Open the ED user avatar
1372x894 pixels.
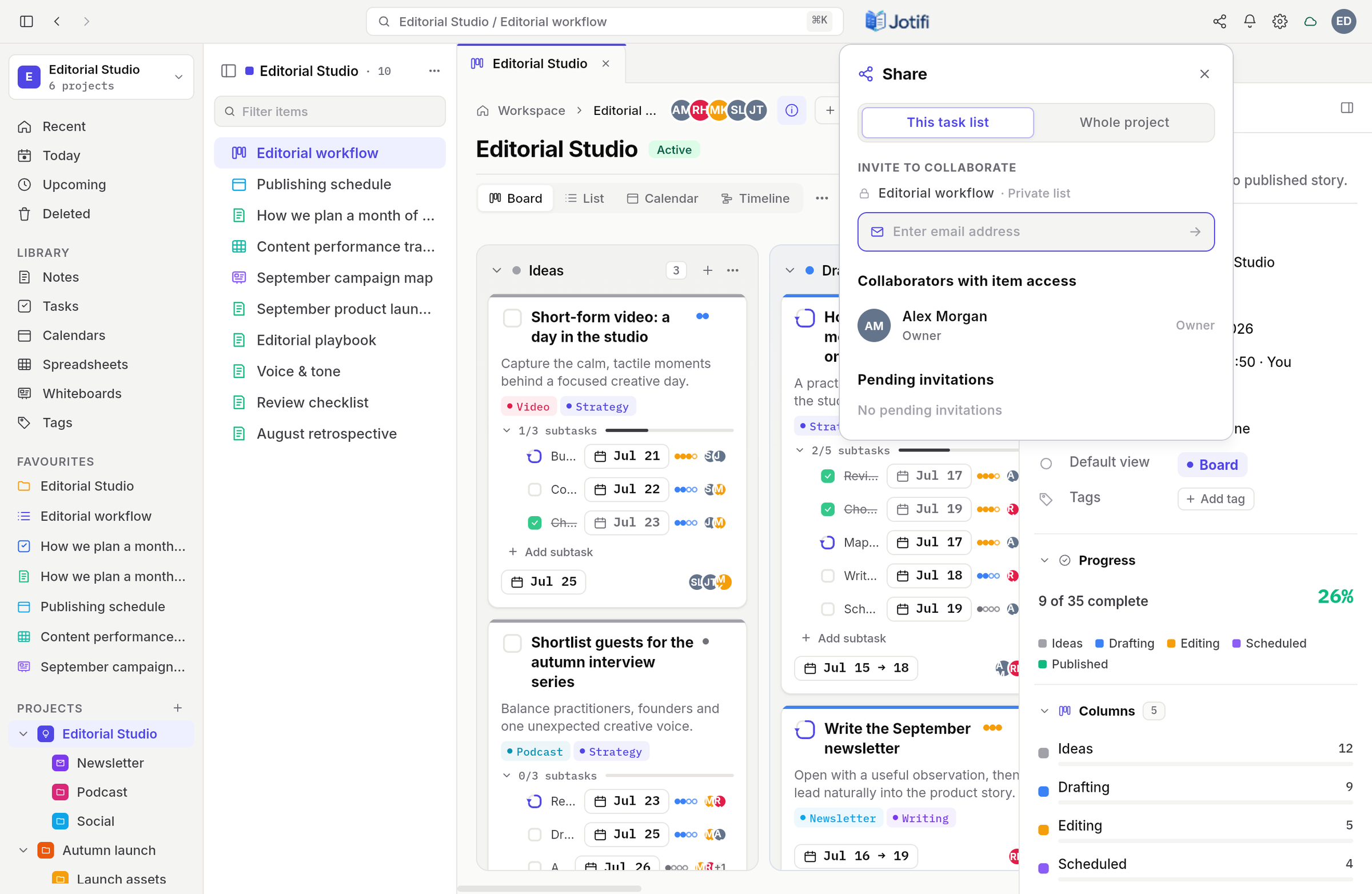point(1343,21)
